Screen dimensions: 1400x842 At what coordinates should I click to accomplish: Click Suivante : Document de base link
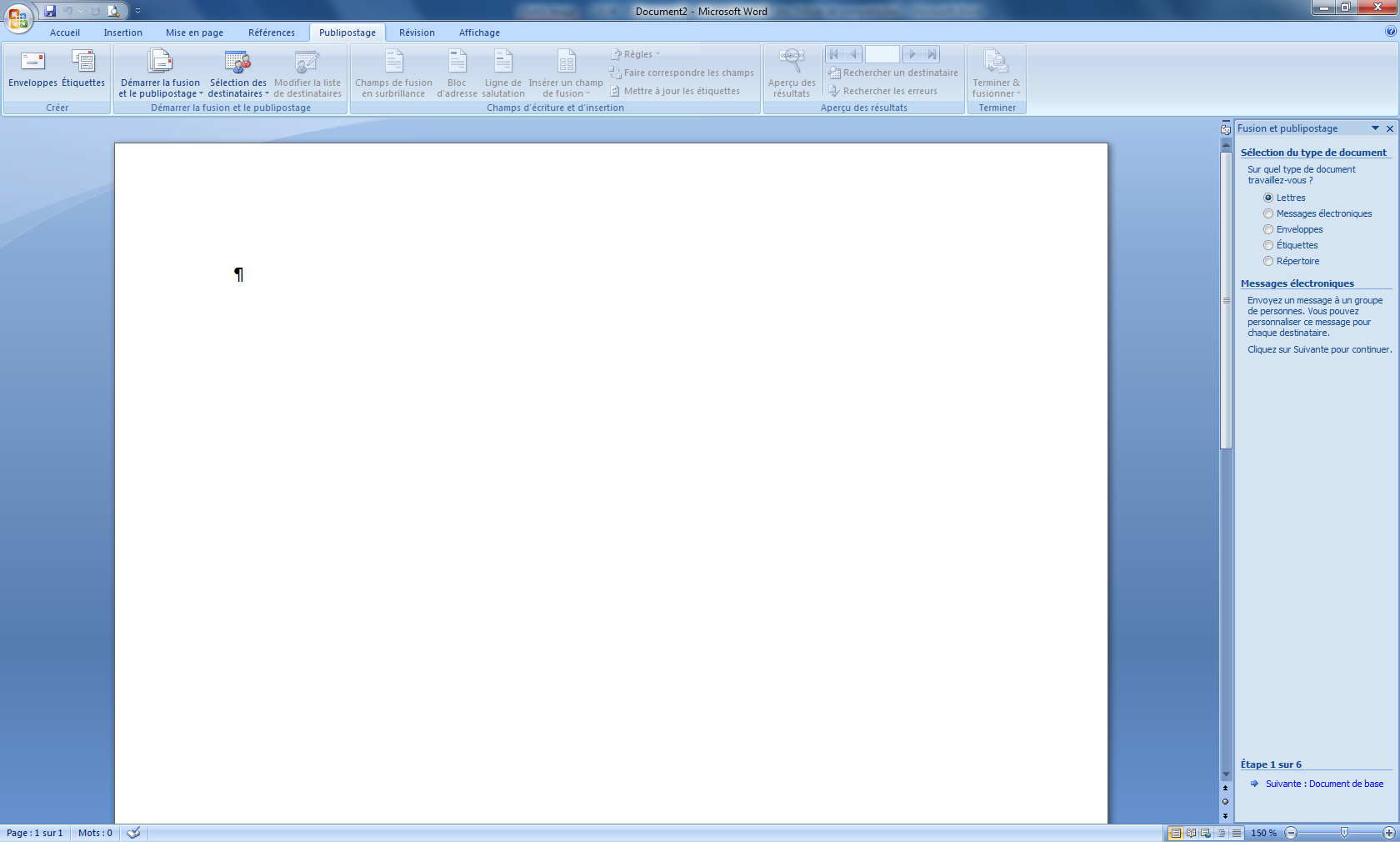click(1324, 784)
